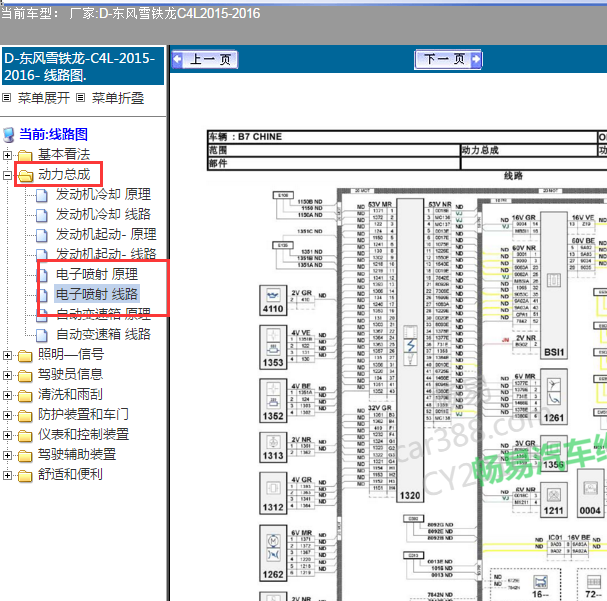The width and height of the screenshot is (607, 601).
Task: Click the D-东风雪铁龙-C4L-2015-2016- 线路图 title
Action: [83, 66]
